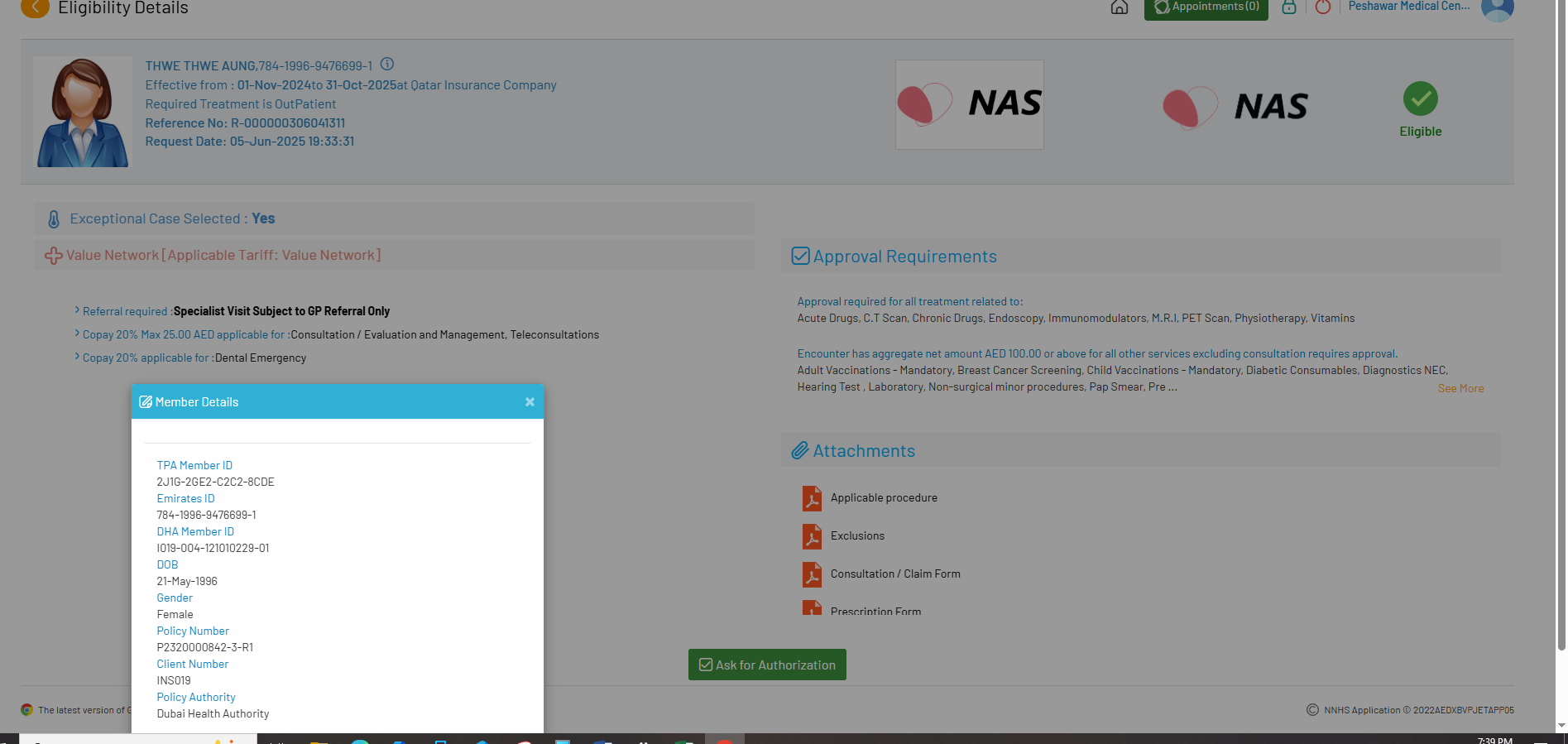Open the Exclusions PDF icon

coord(812,536)
